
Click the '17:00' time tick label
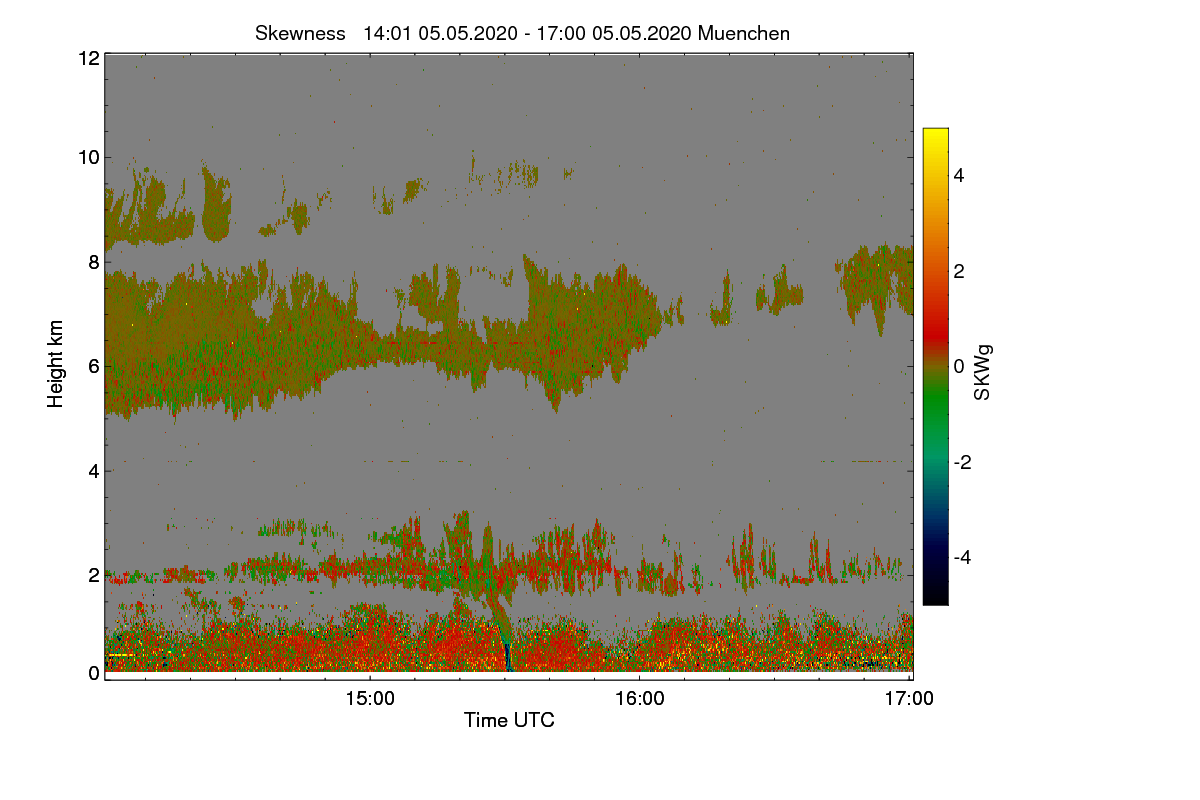tap(910, 698)
